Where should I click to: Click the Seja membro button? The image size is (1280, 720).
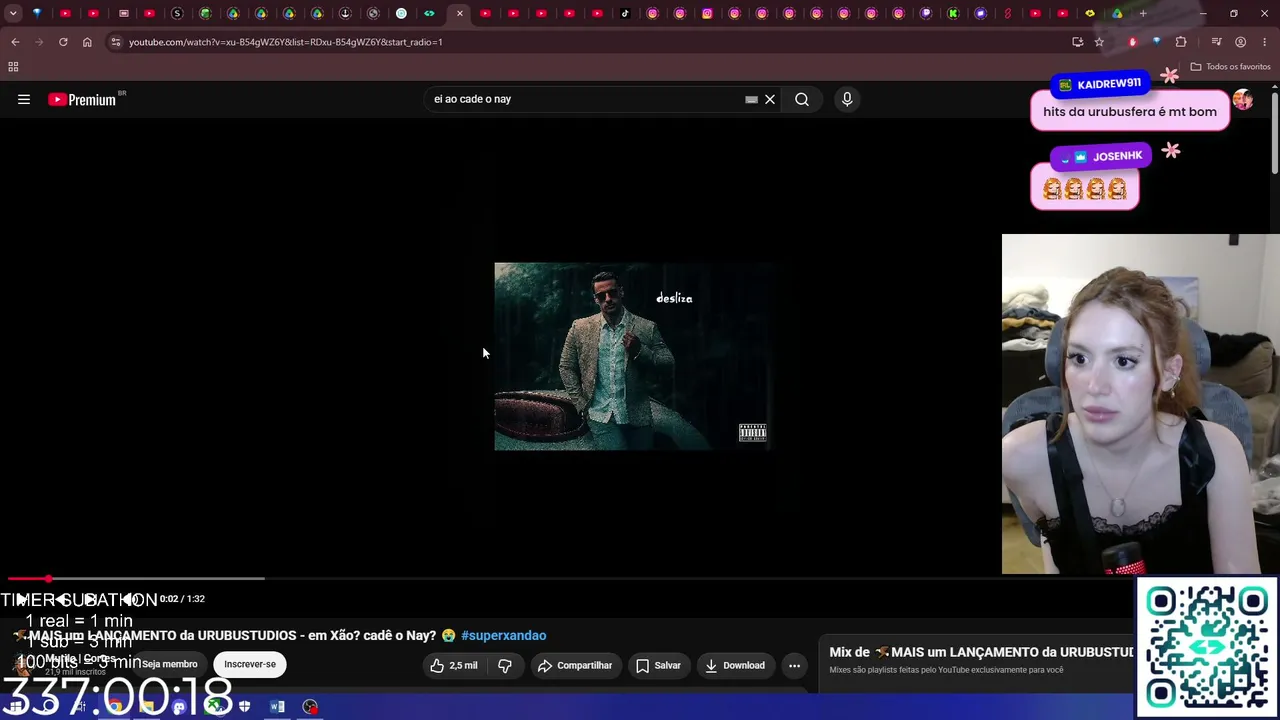coord(170,664)
